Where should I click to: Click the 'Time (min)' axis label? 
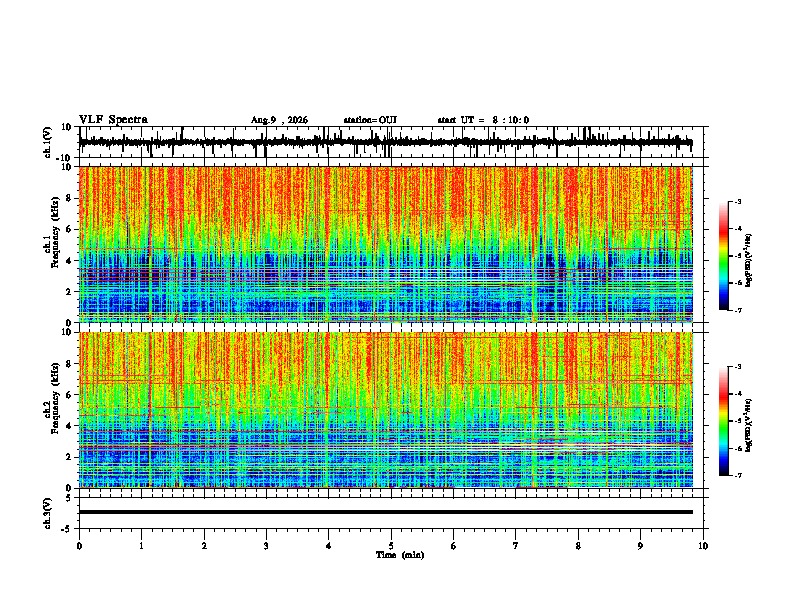[x=400, y=555]
